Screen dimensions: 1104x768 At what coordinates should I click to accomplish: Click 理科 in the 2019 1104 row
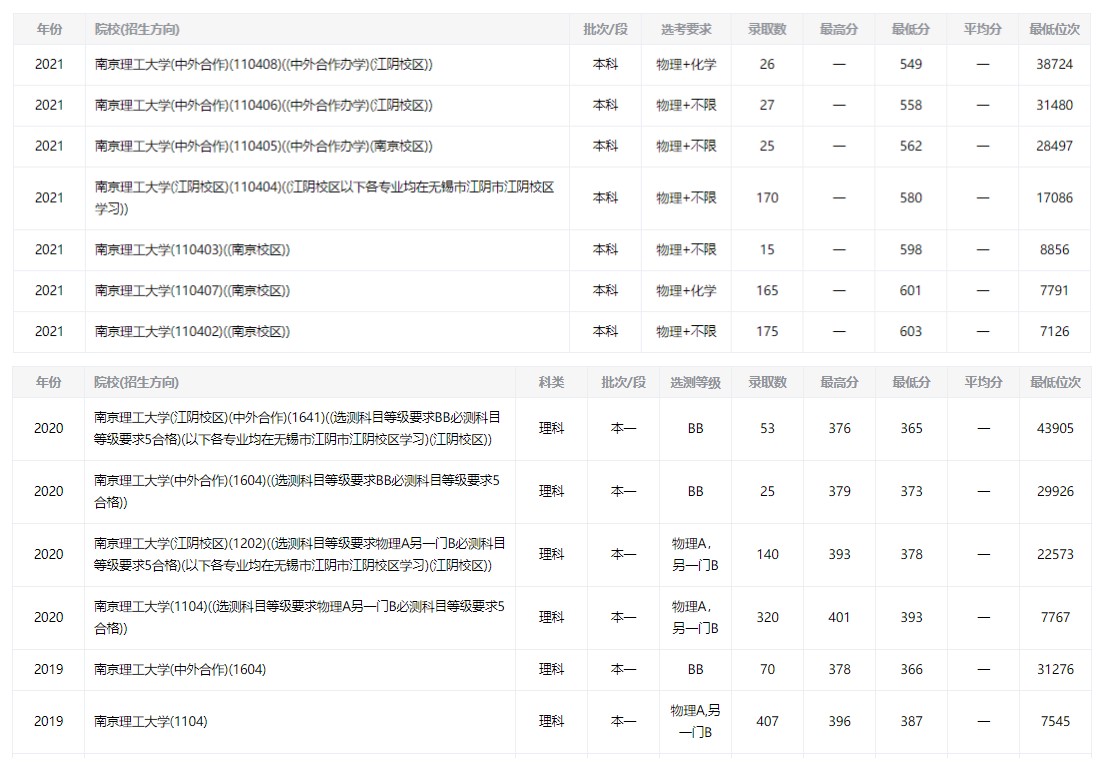(551, 722)
